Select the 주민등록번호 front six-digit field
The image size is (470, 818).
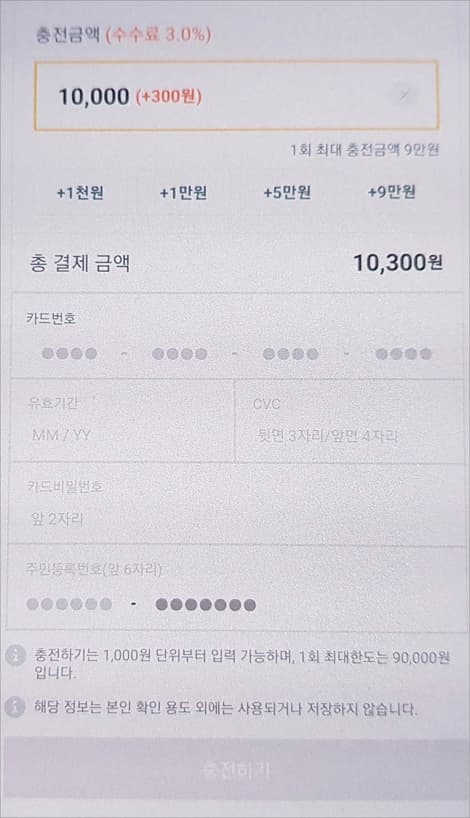tap(69, 604)
